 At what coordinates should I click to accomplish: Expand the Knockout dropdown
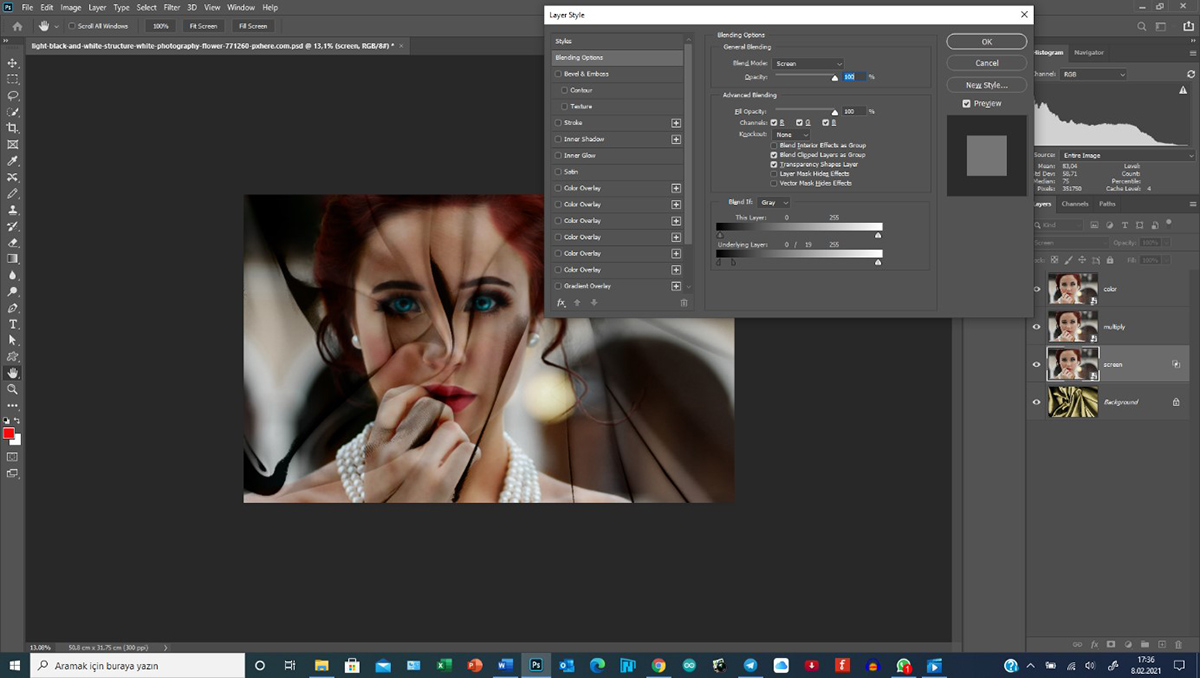pos(790,134)
